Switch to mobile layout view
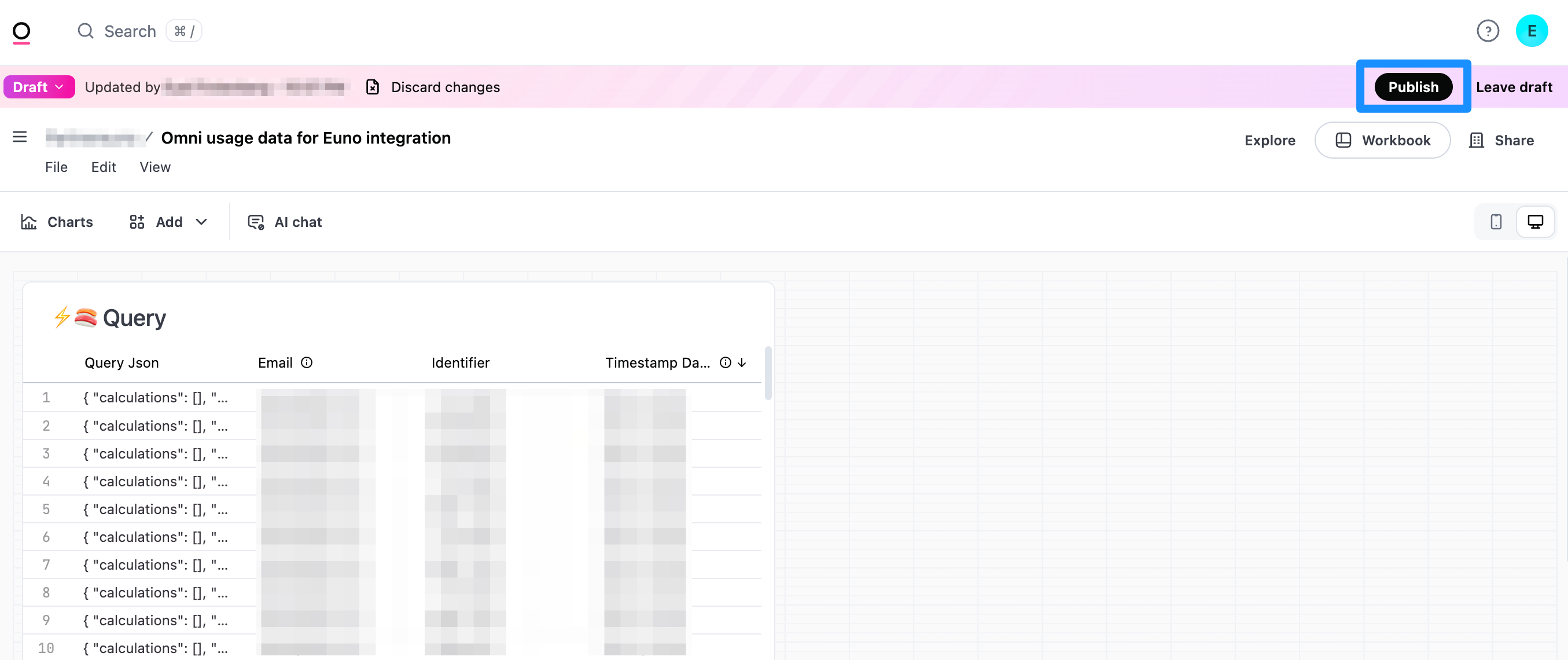The height and width of the screenshot is (660, 1568). (x=1496, y=222)
